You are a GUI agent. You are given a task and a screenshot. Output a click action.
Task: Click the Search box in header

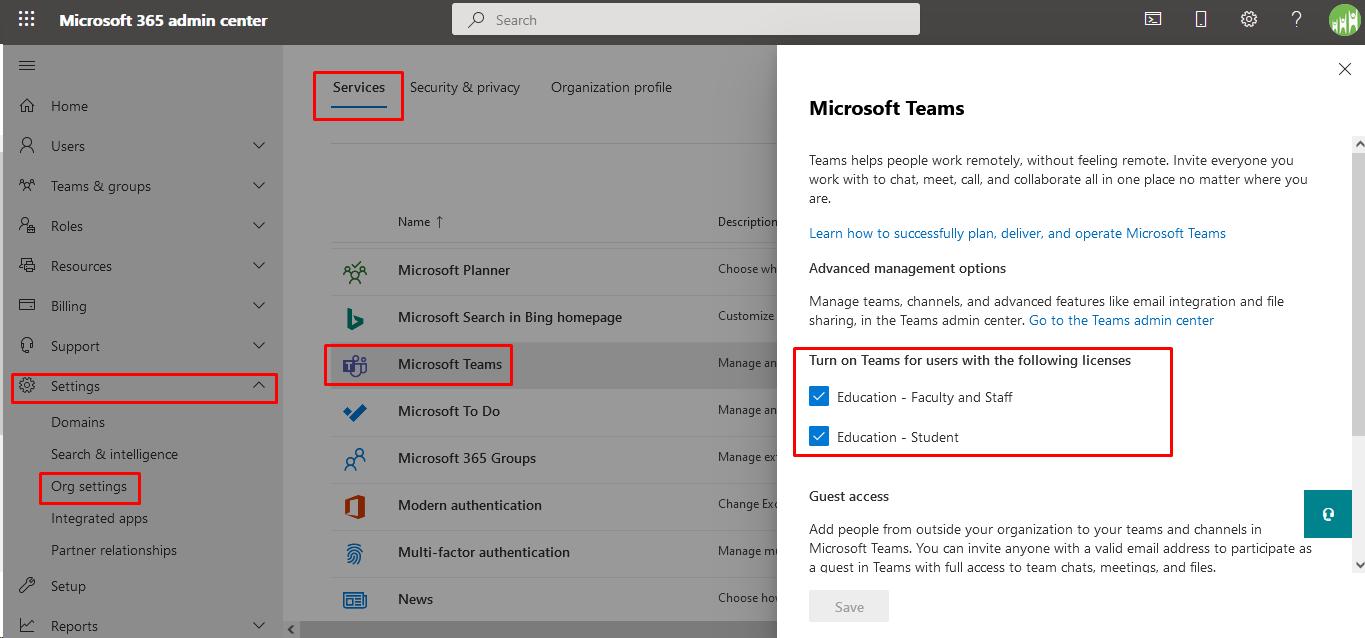pos(686,19)
